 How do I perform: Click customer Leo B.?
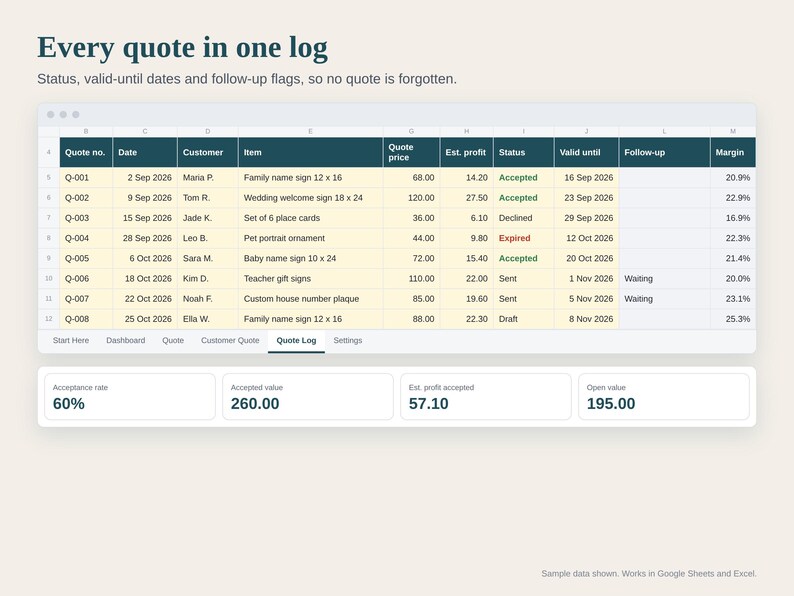click(x=208, y=239)
